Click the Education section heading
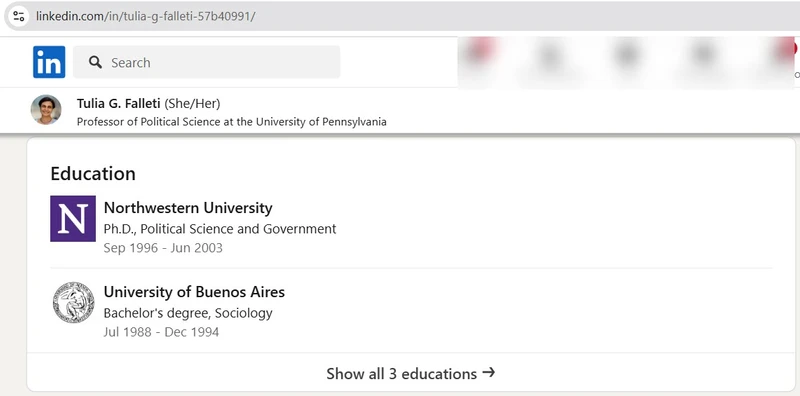This screenshot has width=800, height=396. coord(93,174)
